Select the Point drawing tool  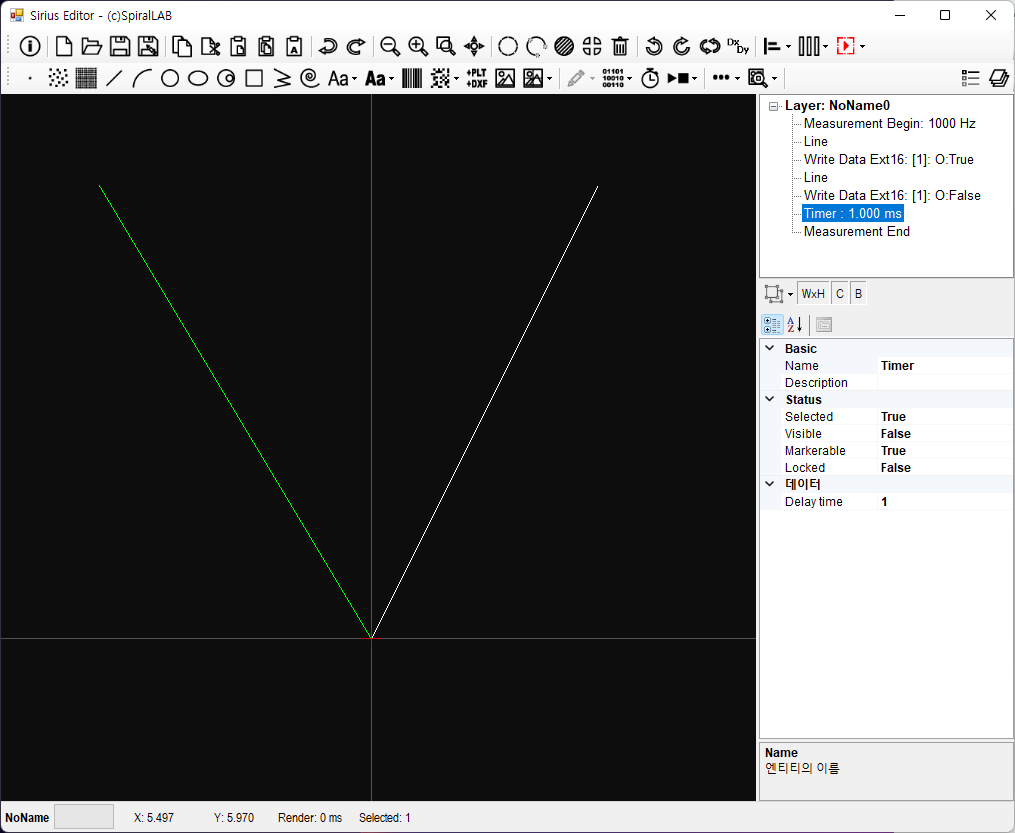(x=30, y=78)
